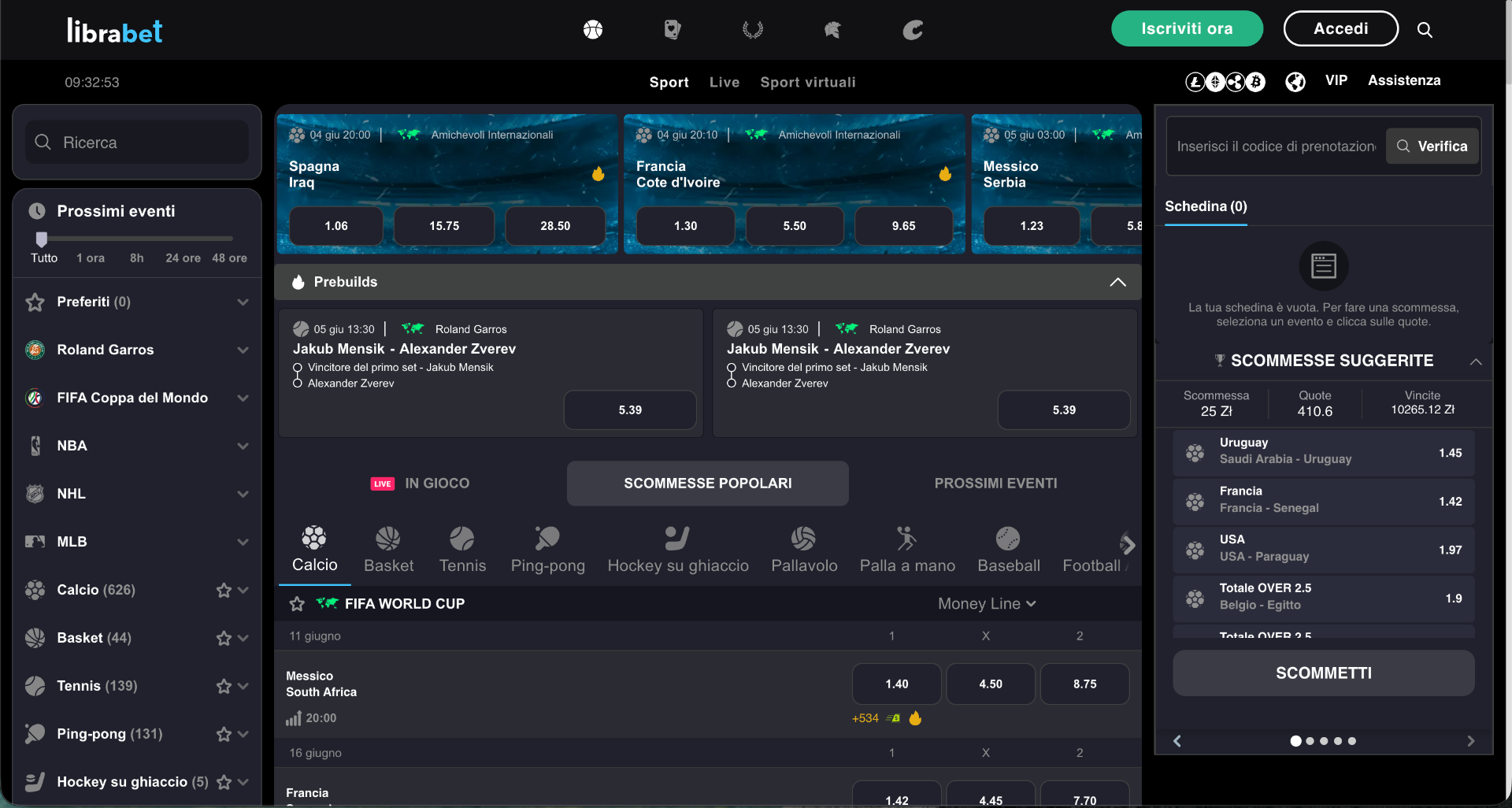Show more sports with right arrow
This screenshot has width=1512, height=808.
click(1128, 544)
